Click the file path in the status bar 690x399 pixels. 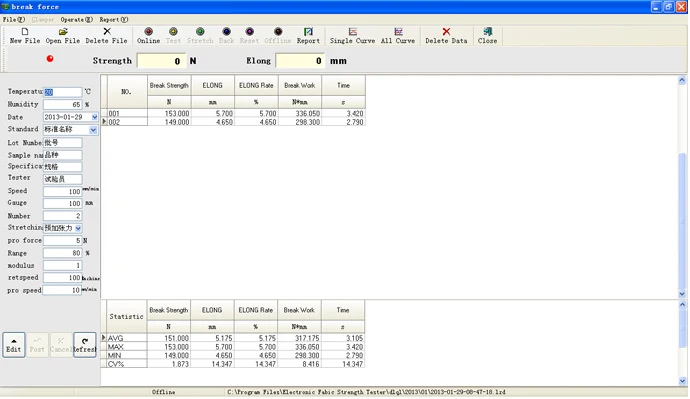click(x=366, y=392)
